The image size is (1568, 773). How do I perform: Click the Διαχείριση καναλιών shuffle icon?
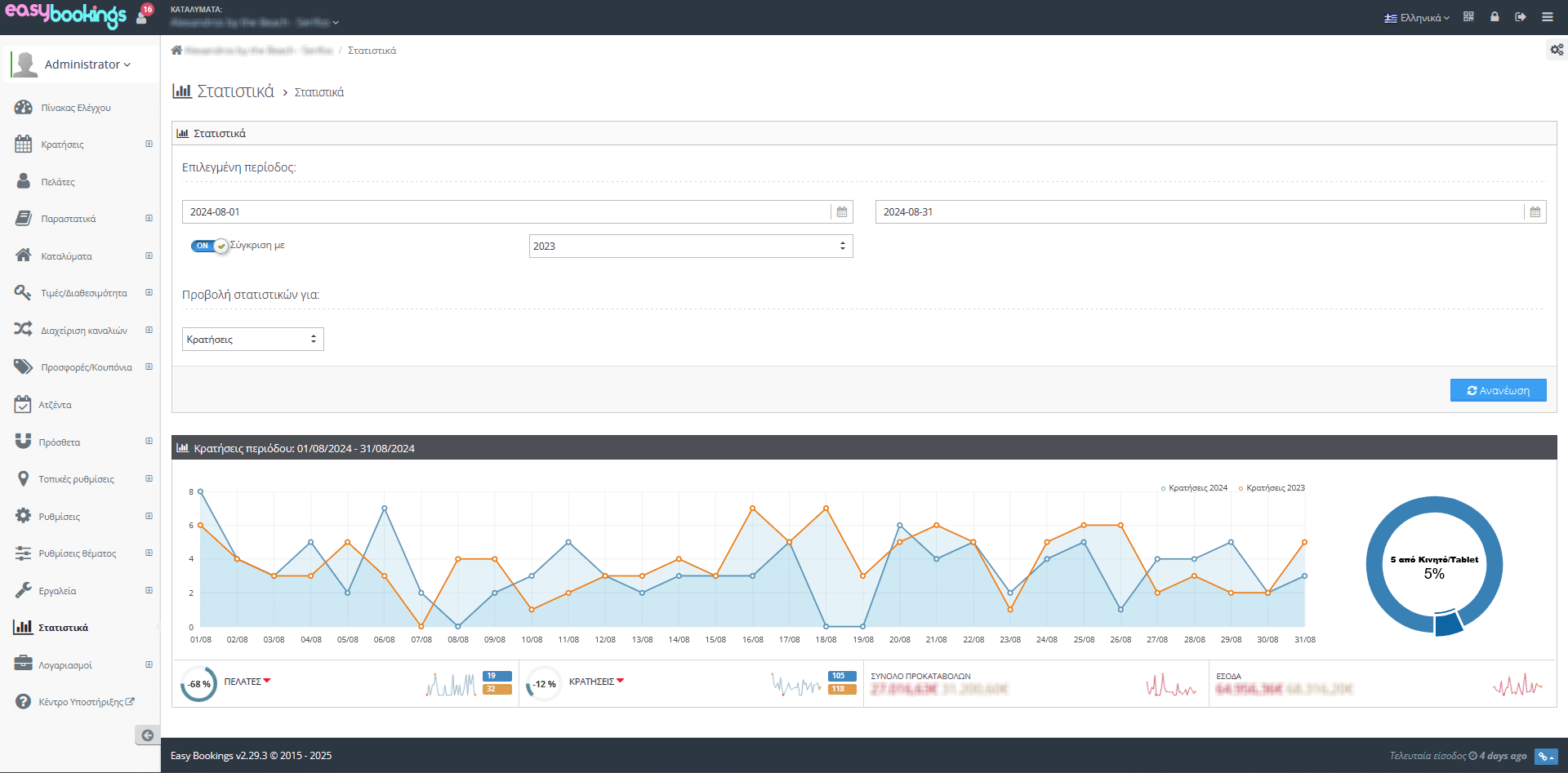point(23,330)
